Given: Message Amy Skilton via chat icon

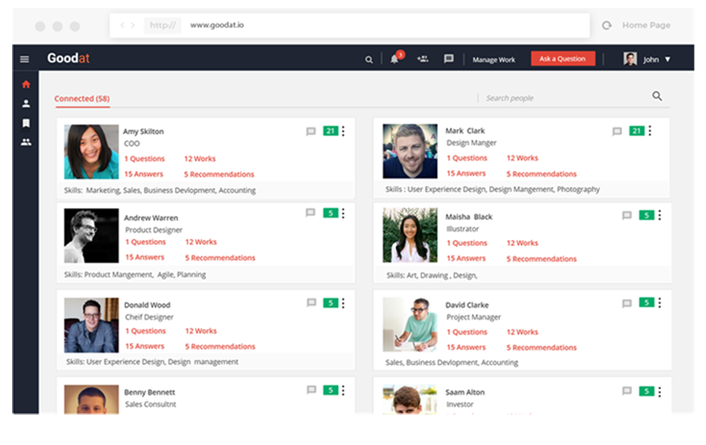Looking at the screenshot, I should pyautogui.click(x=311, y=132).
